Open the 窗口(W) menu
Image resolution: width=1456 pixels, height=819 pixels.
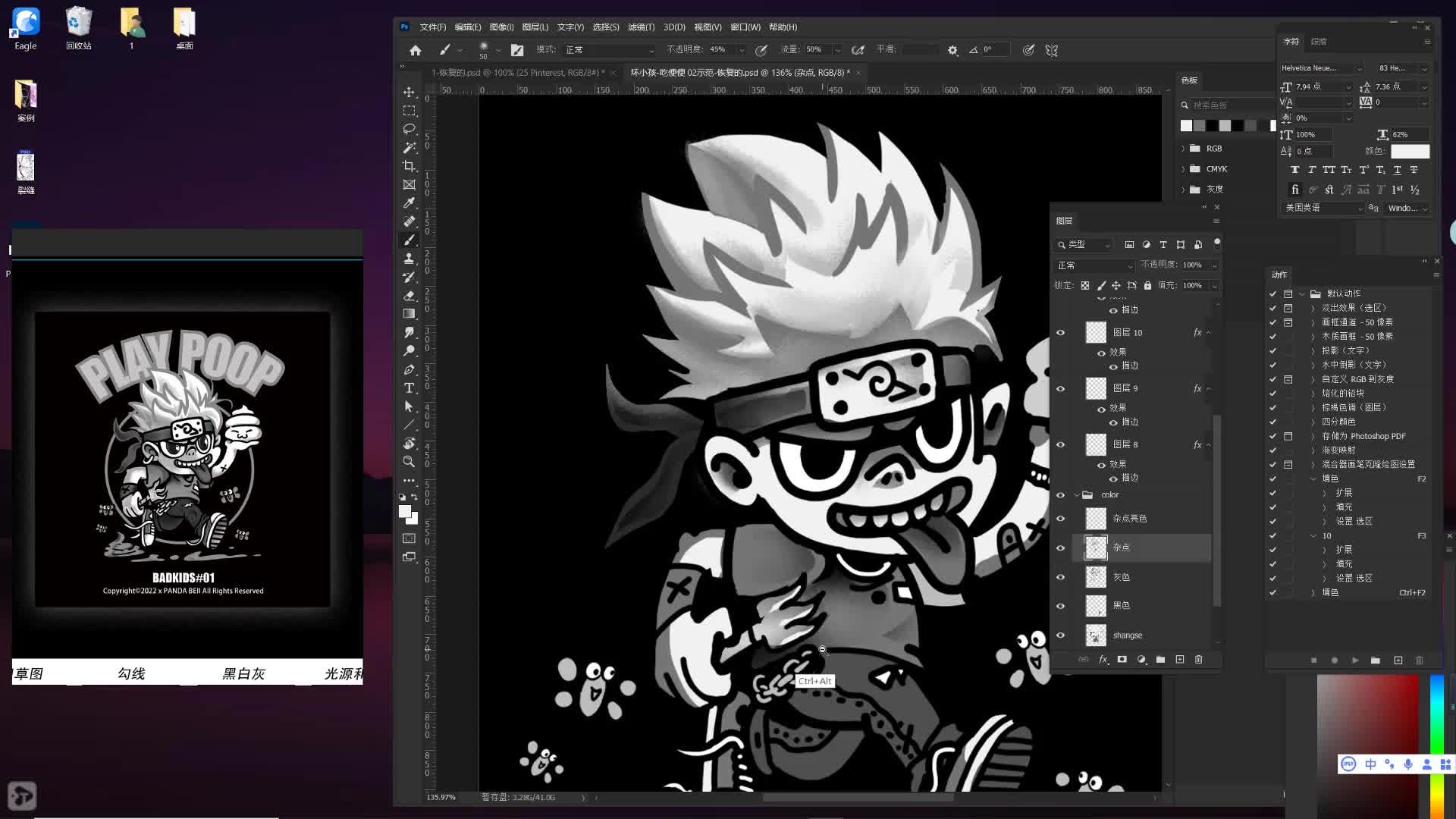[x=745, y=27]
